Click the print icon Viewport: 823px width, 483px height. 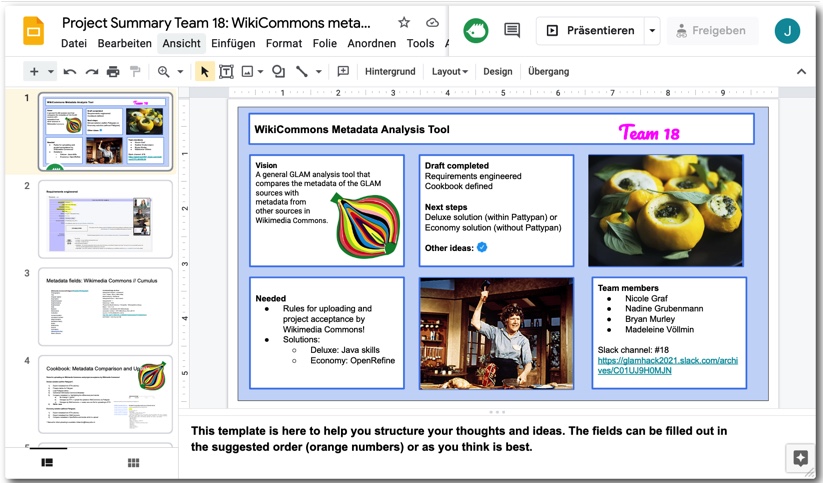coord(113,72)
